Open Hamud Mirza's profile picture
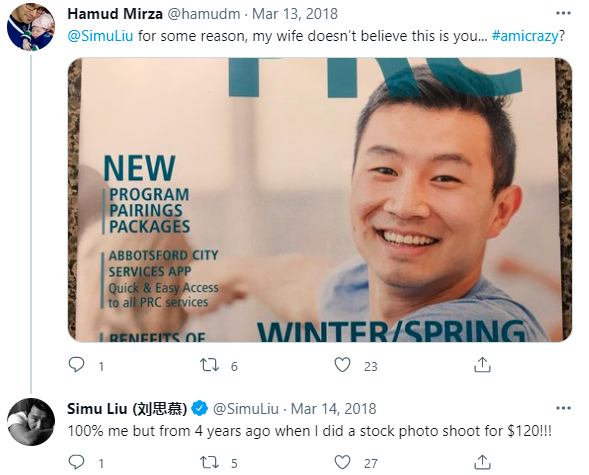Viewport: 589px width, 475px height. click(x=31, y=27)
